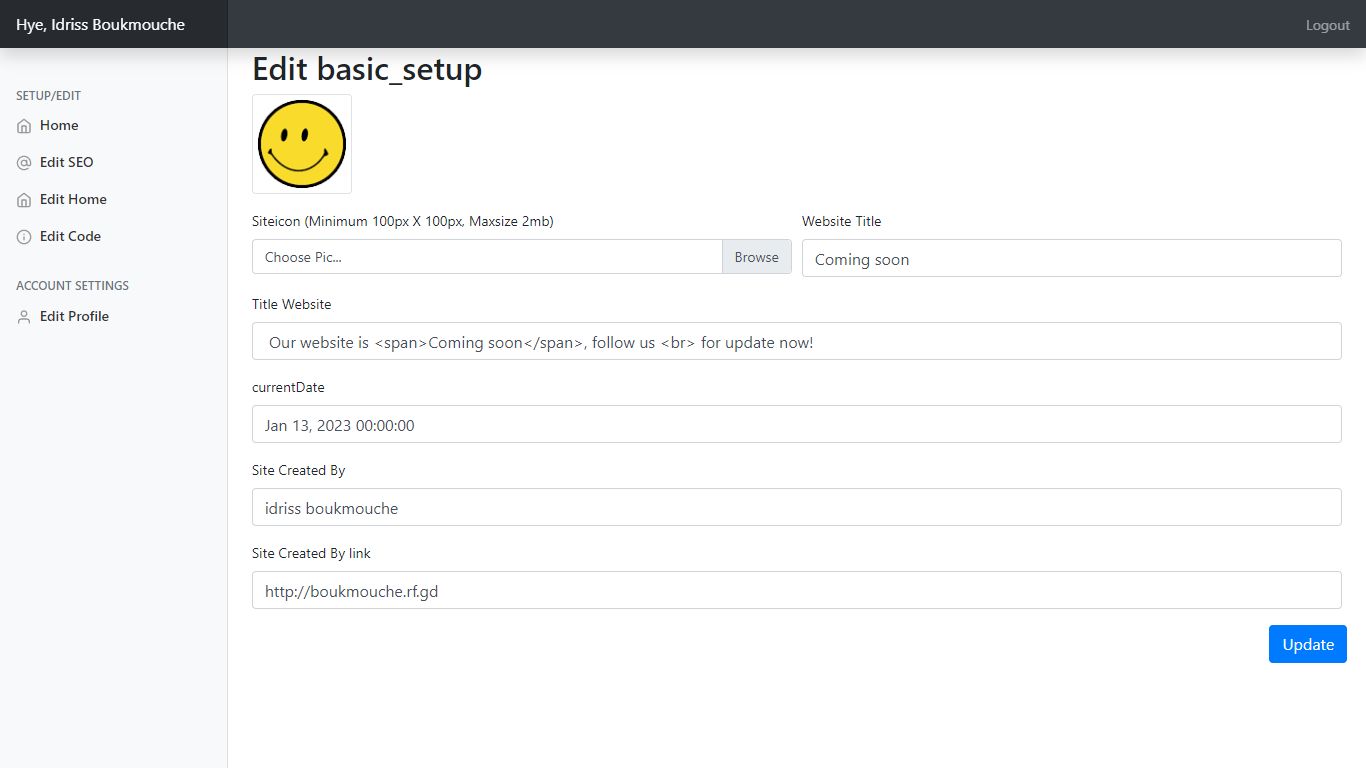Click the ACCOUNT SETTINGS section label
The height and width of the screenshot is (768, 1366).
73,286
